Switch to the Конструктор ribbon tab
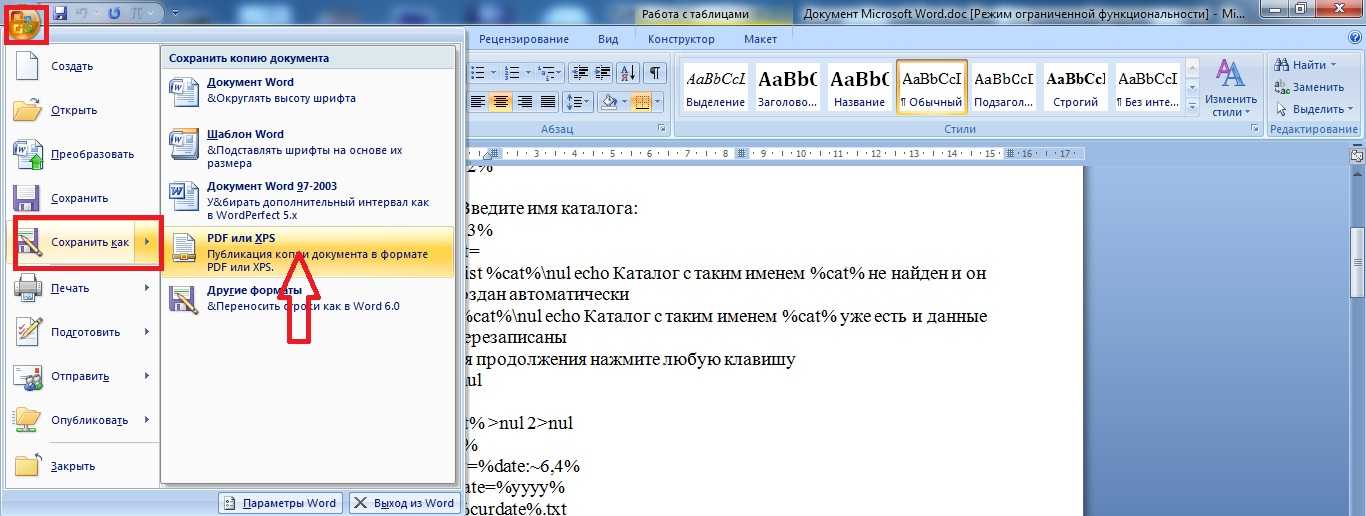This screenshot has height=516, width=1366. click(x=681, y=39)
